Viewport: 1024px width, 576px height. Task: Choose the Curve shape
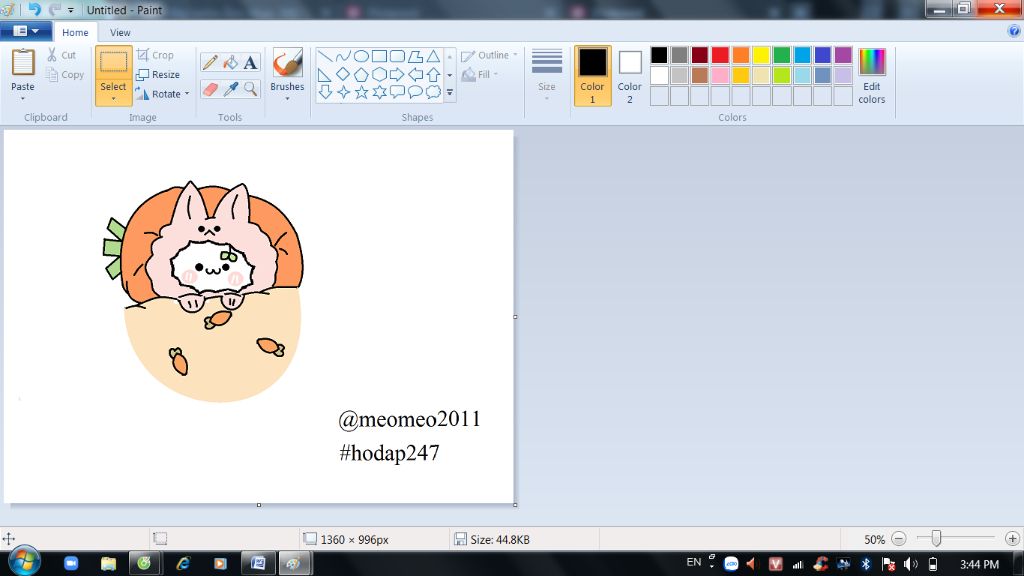pyautogui.click(x=343, y=56)
